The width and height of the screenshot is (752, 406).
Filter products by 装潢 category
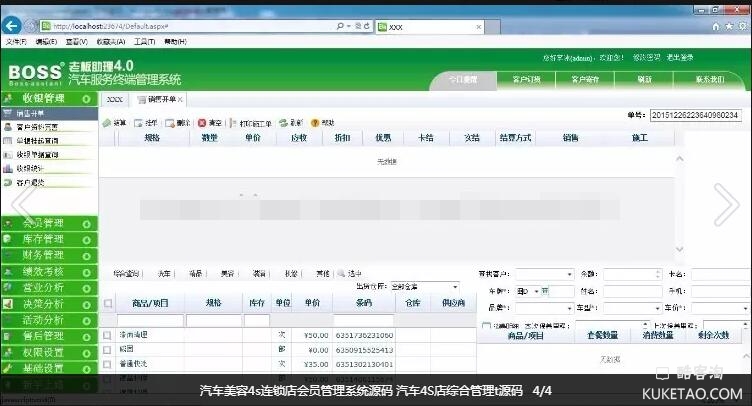259,274
